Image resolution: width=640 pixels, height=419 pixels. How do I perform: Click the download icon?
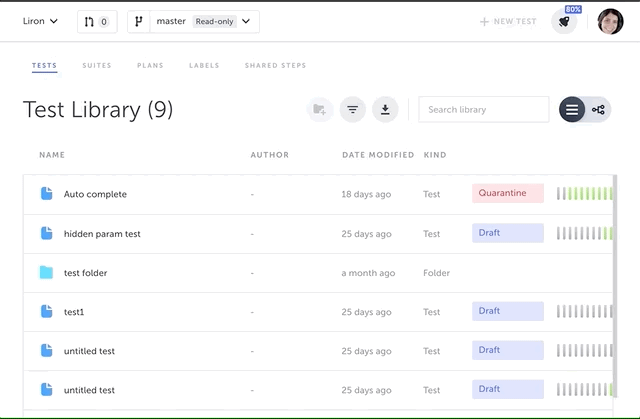[385, 109]
